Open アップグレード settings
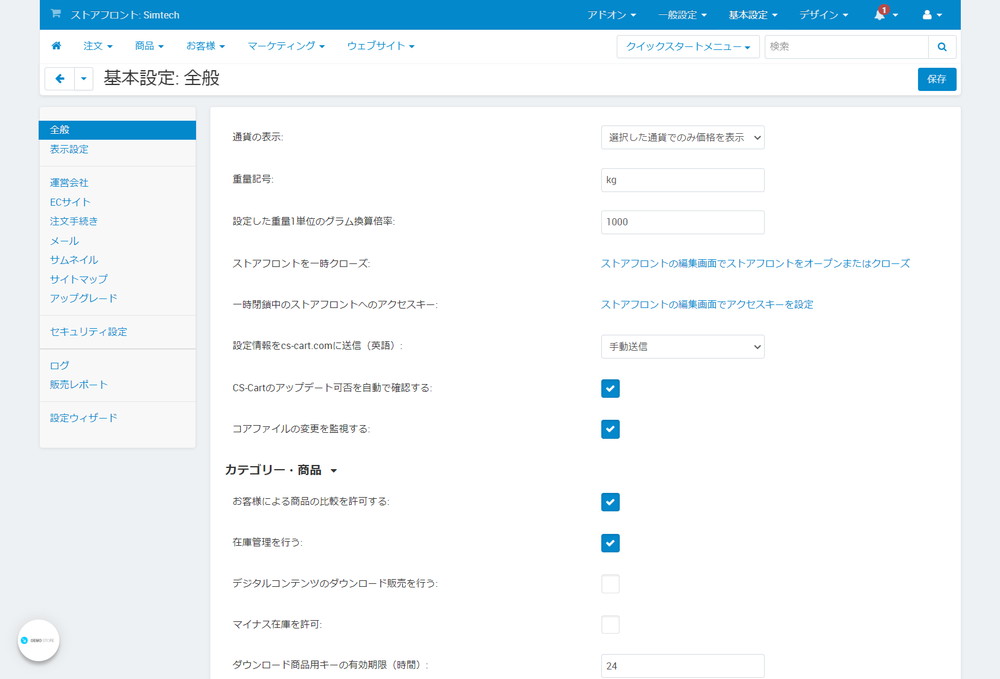Image resolution: width=1000 pixels, height=679 pixels. point(84,298)
